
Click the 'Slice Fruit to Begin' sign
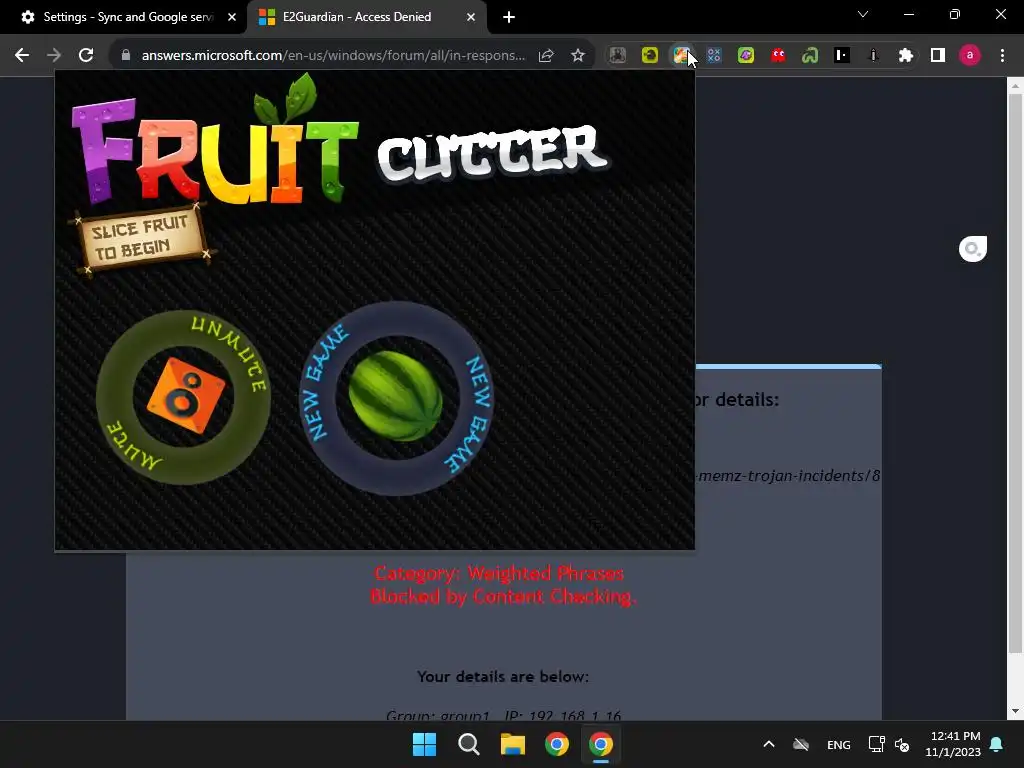(x=140, y=238)
